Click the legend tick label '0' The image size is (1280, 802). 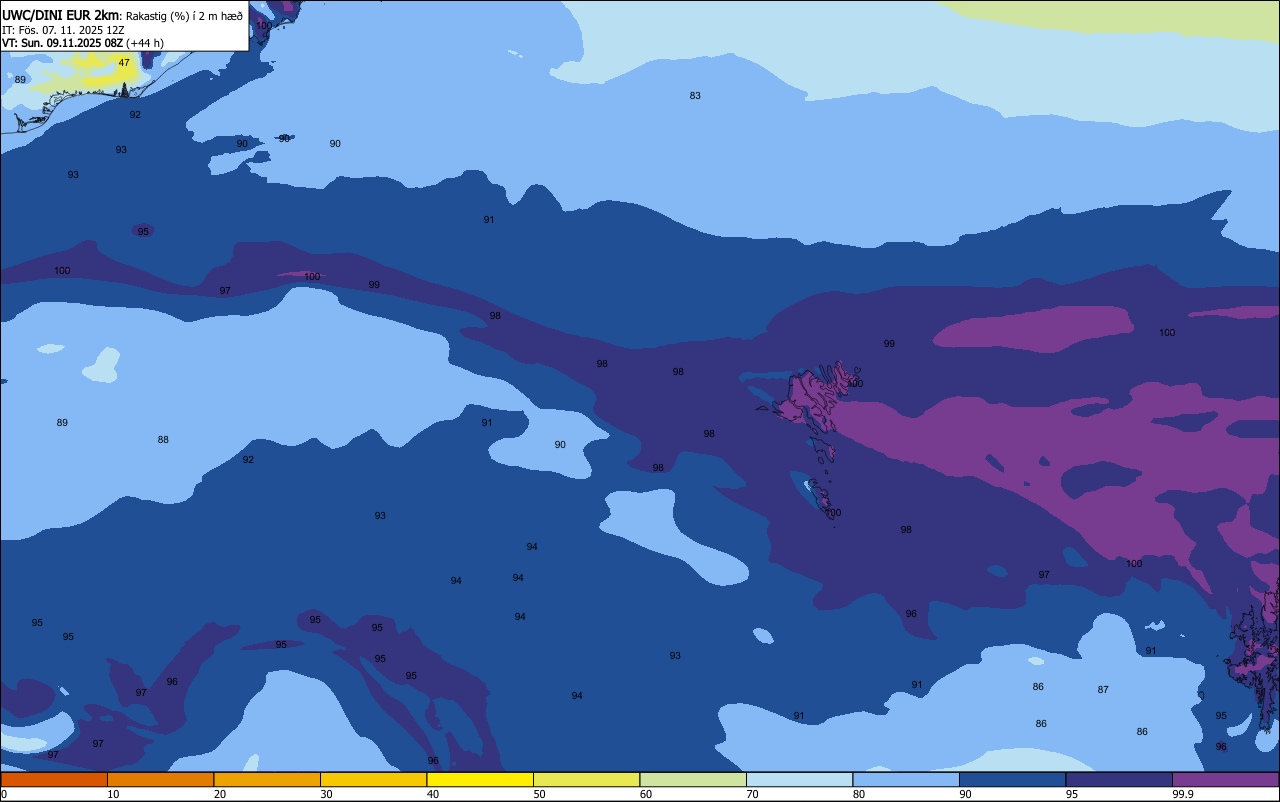[x=4, y=794]
